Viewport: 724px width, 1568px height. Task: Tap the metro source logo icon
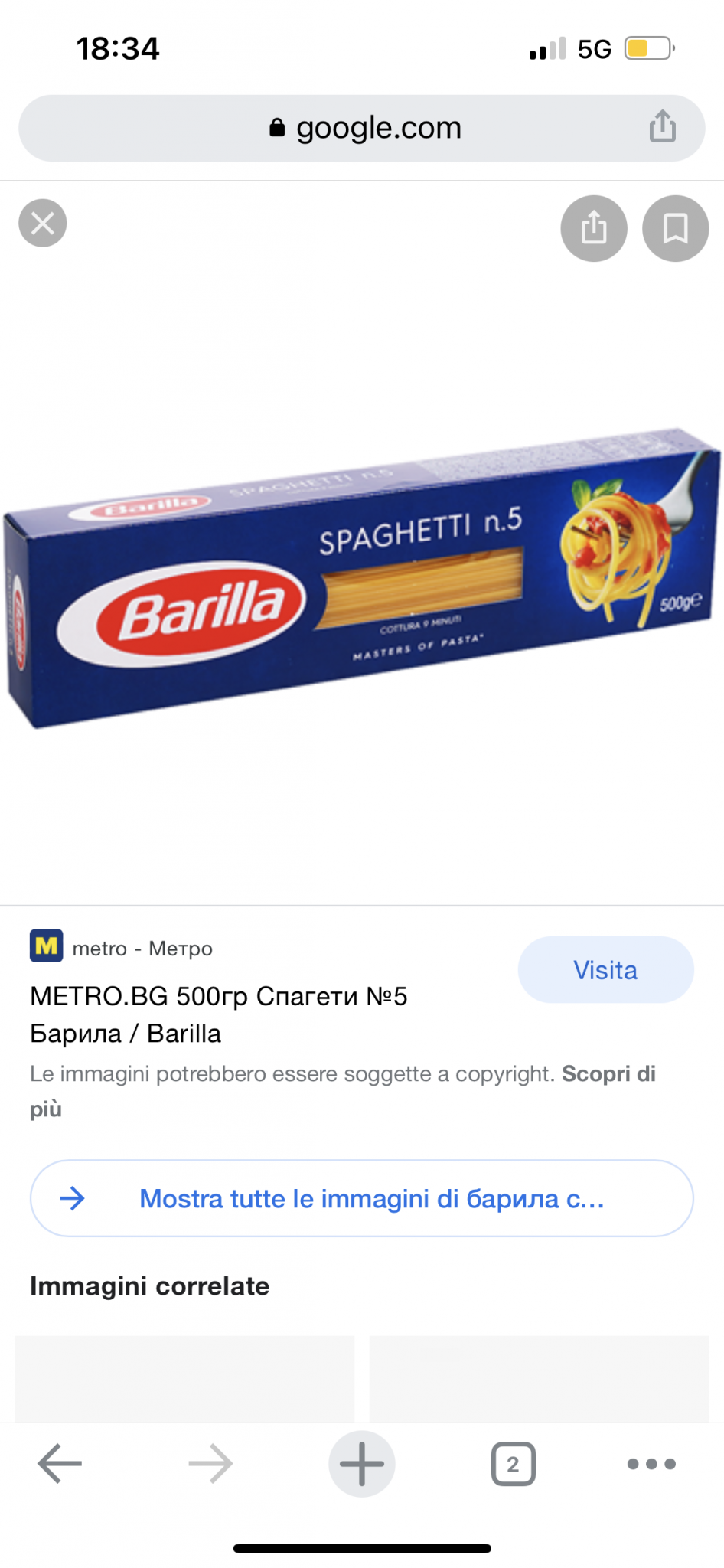pyautogui.click(x=47, y=946)
